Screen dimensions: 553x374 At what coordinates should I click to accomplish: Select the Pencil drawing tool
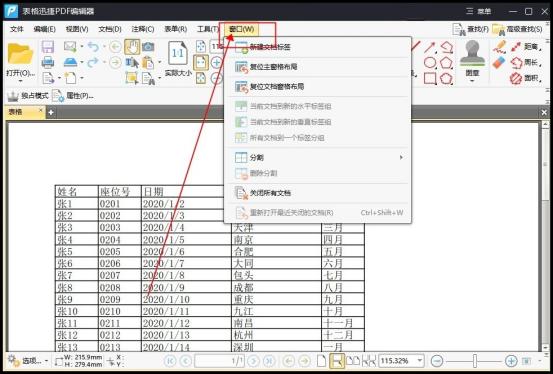coord(499,47)
